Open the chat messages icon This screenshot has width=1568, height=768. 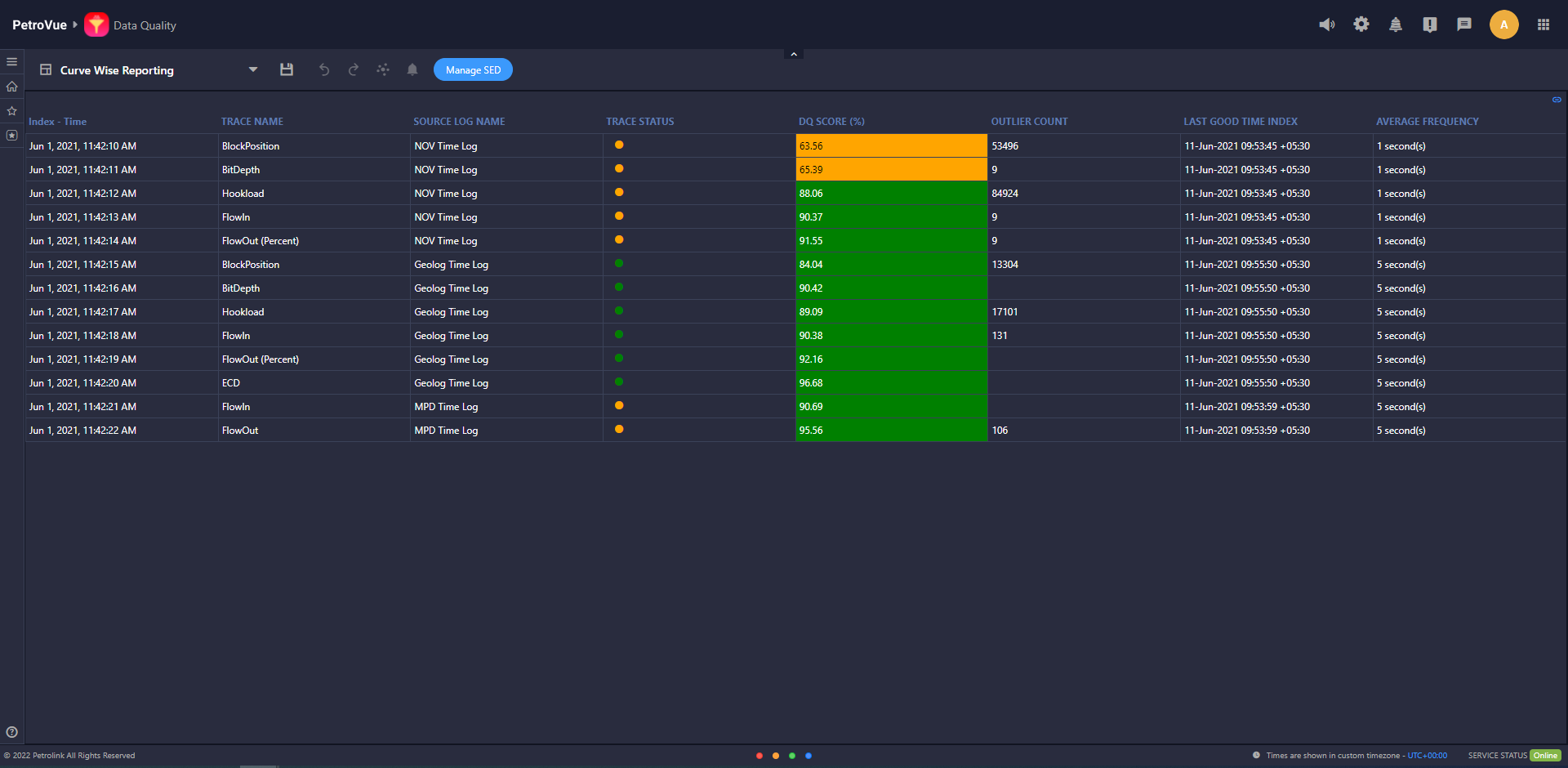pos(1464,25)
